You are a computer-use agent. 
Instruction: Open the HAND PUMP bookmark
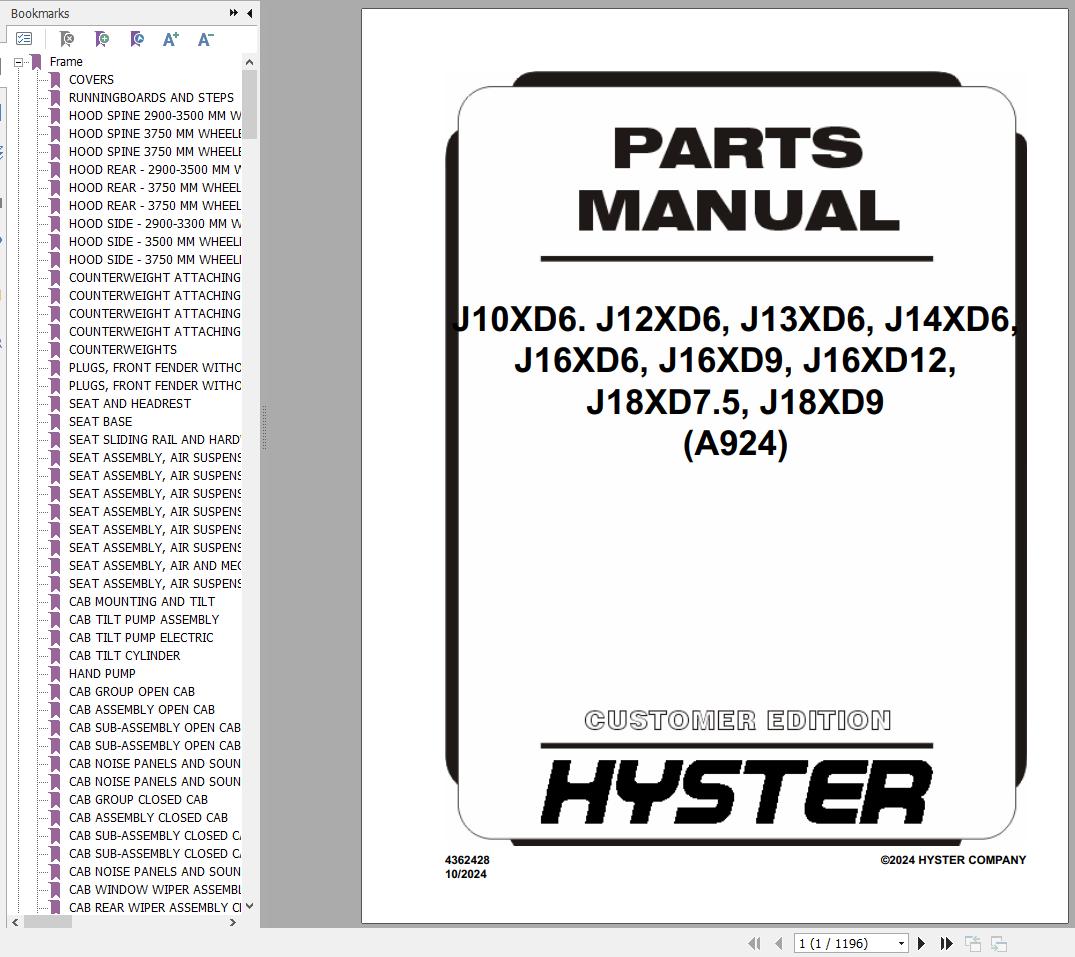click(x=102, y=673)
